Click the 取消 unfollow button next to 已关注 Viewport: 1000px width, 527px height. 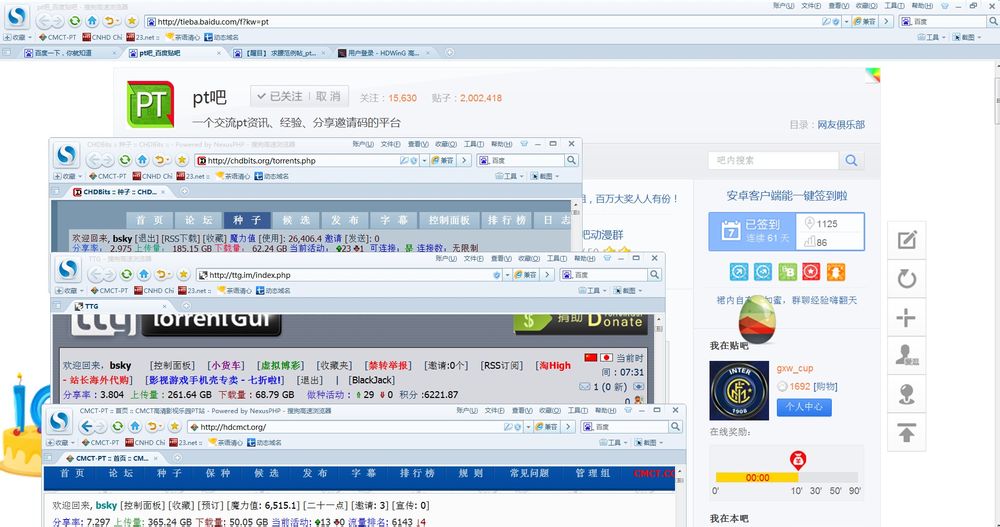click(328, 96)
